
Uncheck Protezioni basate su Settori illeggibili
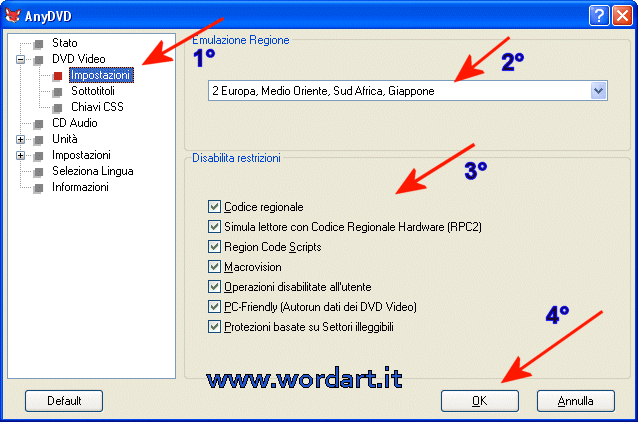click(x=214, y=327)
